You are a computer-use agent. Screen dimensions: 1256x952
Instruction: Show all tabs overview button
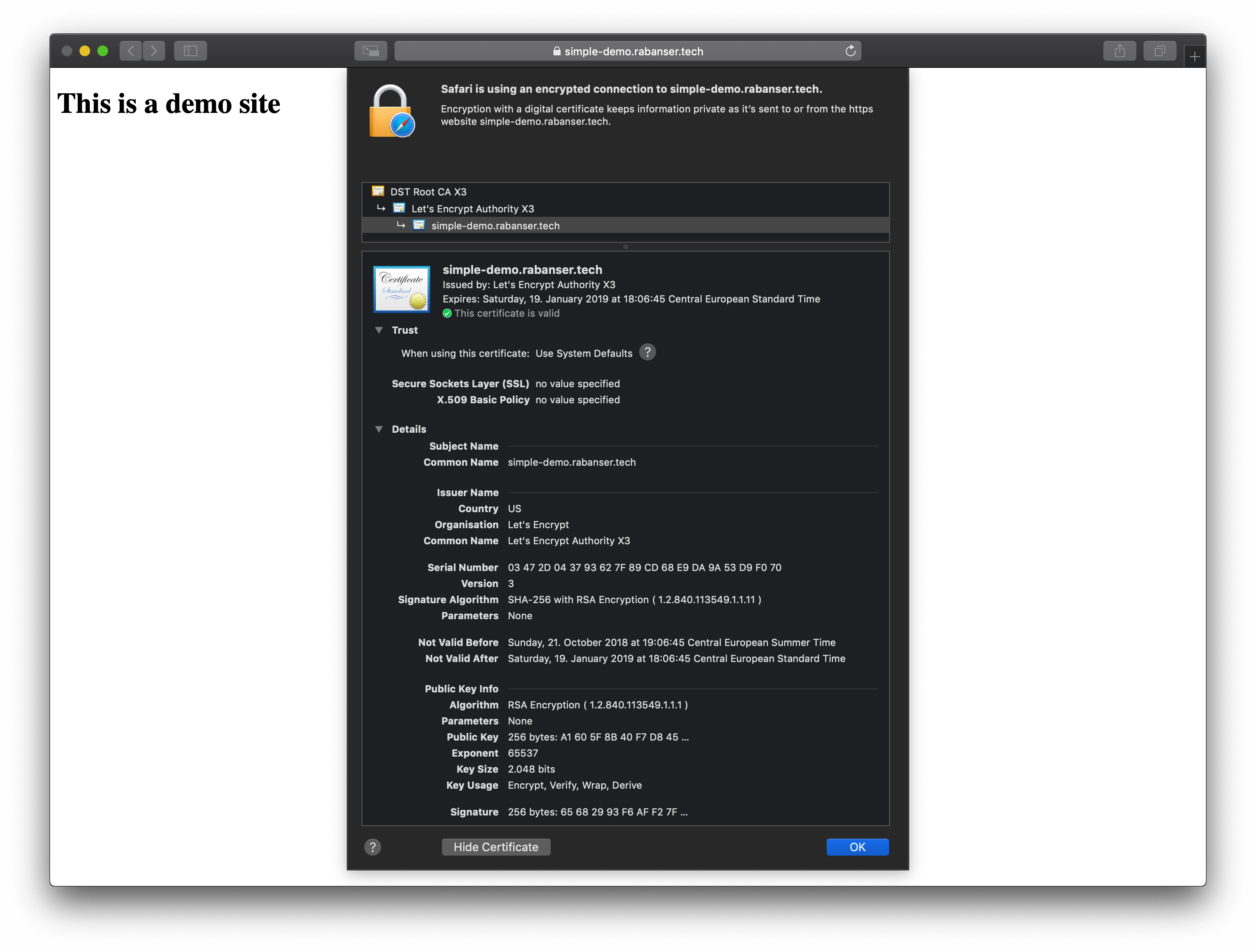tap(1160, 51)
